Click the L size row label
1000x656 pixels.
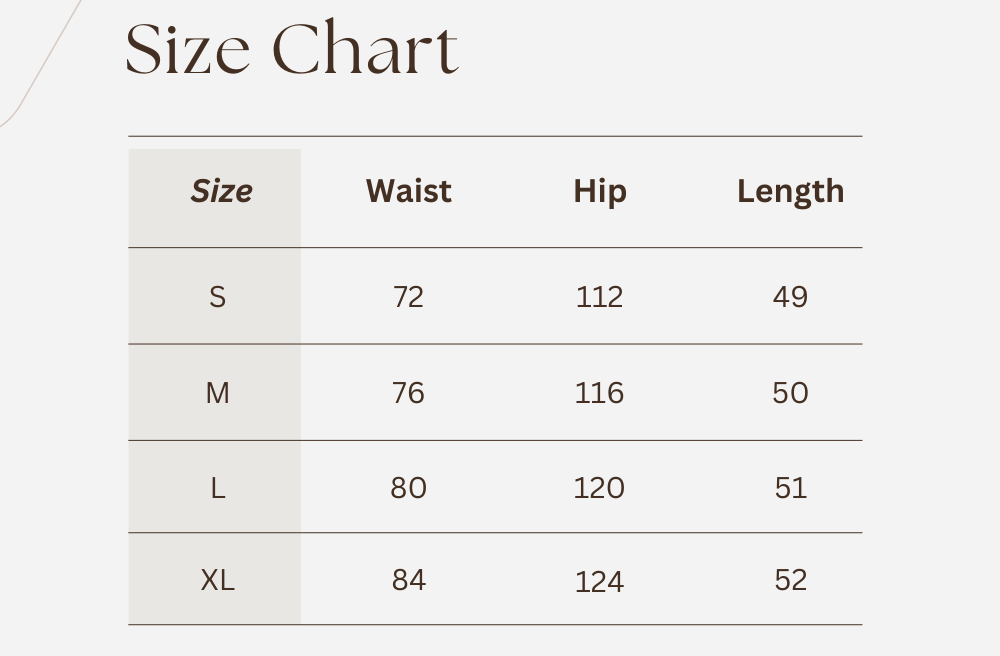pos(218,488)
